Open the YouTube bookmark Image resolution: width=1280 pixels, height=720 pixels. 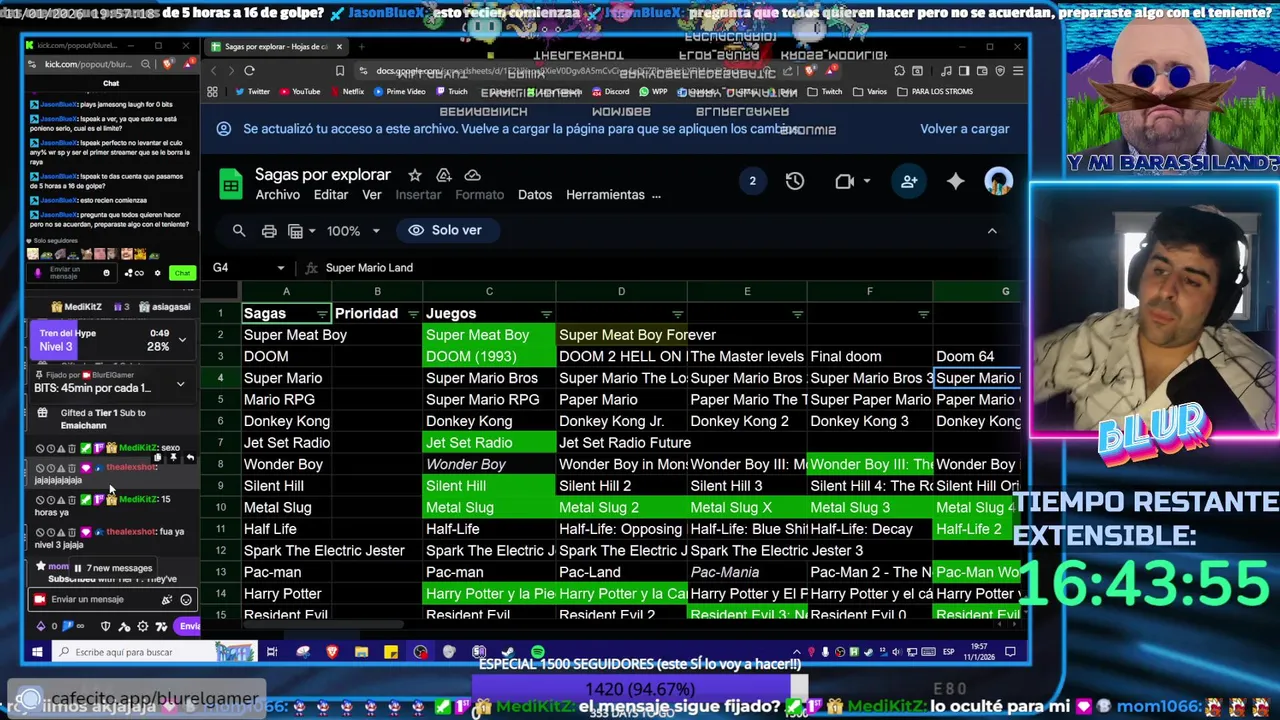pyautogui.click(x=299, y=92)
